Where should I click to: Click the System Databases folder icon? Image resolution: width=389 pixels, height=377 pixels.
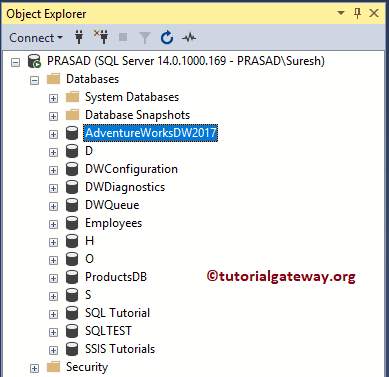[72, 97]
